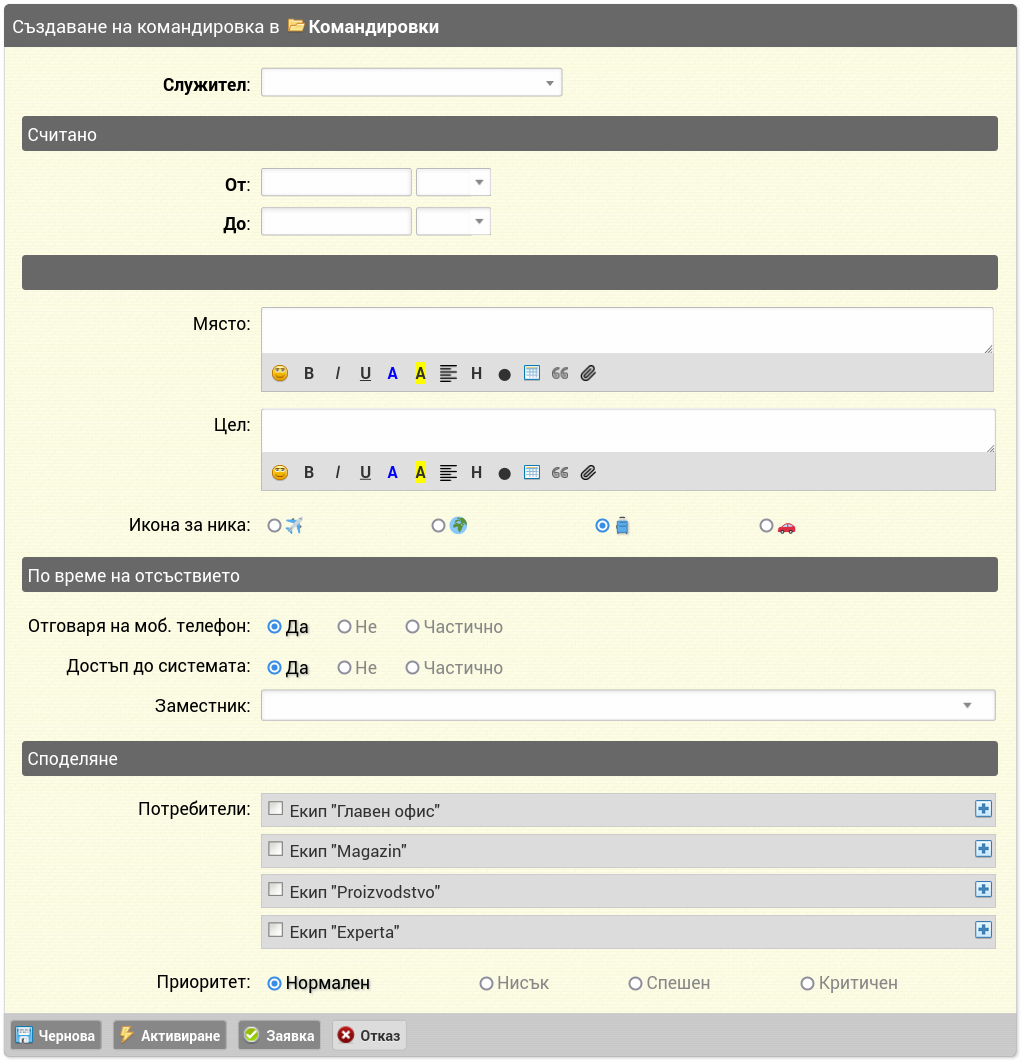Check the Екип "Proizvodstvo" checkbox
1021x1061 pixels.
click(x=275, y=890)
